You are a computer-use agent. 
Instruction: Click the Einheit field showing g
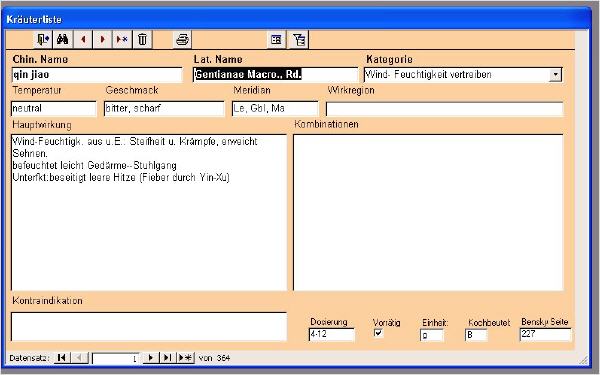coord(432,335)
